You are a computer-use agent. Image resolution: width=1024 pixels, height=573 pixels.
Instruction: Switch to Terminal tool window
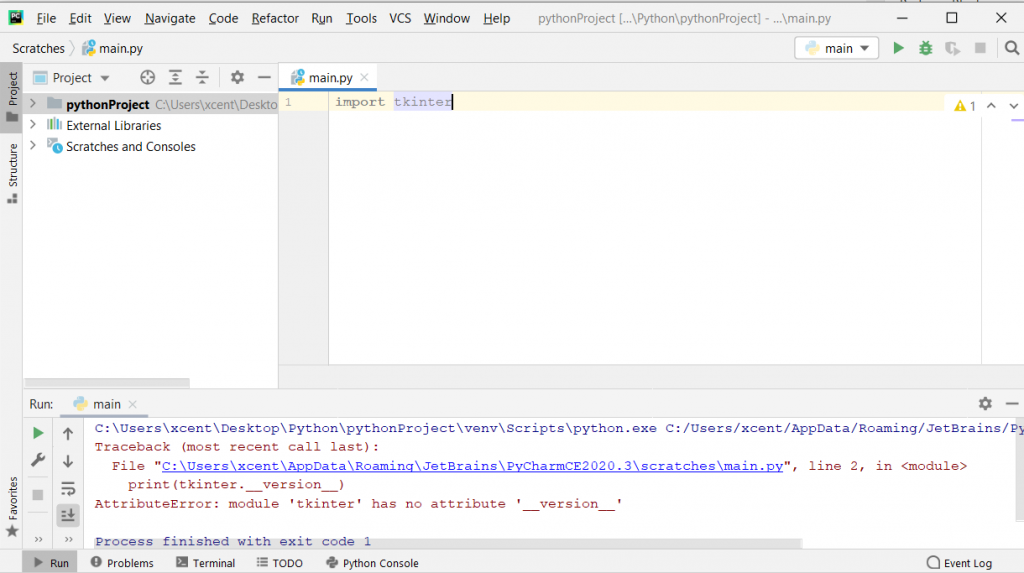click(206, 563)
